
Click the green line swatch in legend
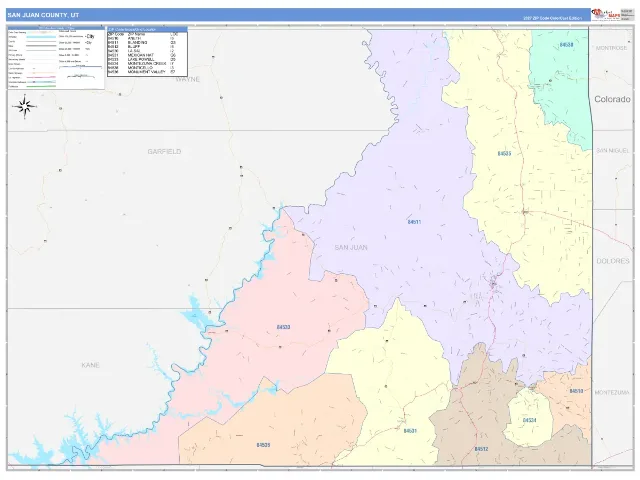(41, 86)
